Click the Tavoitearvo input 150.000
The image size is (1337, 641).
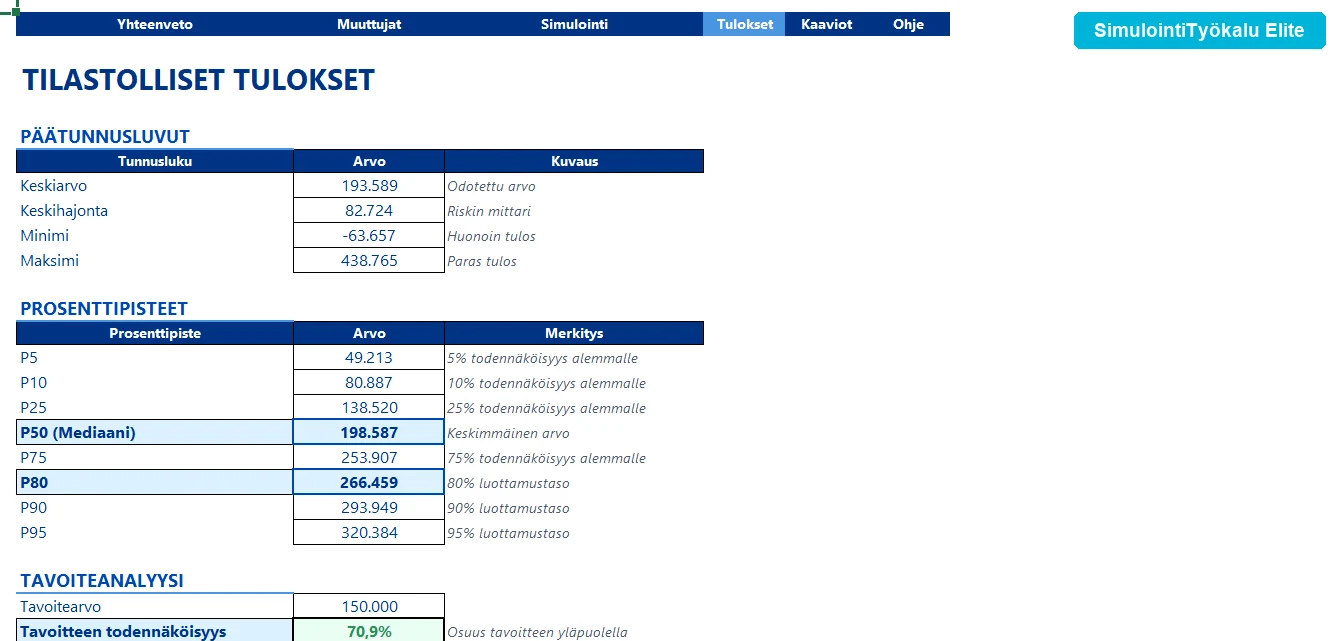pos(369,607)
